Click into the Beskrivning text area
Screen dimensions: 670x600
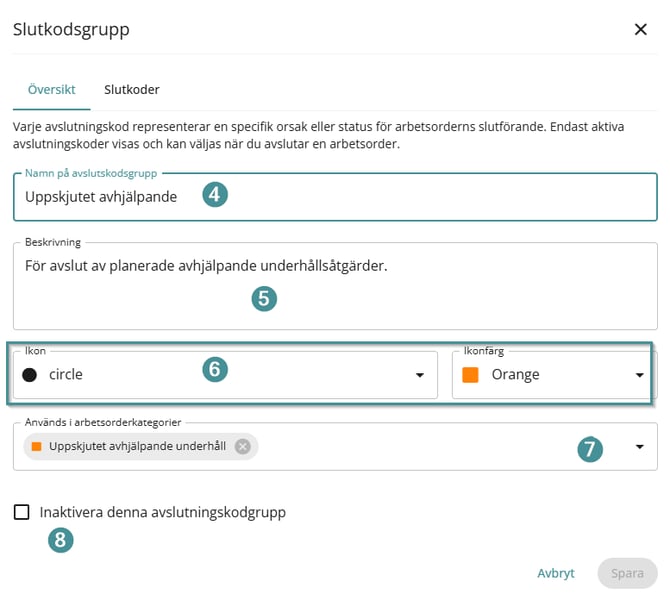(335, 286)
